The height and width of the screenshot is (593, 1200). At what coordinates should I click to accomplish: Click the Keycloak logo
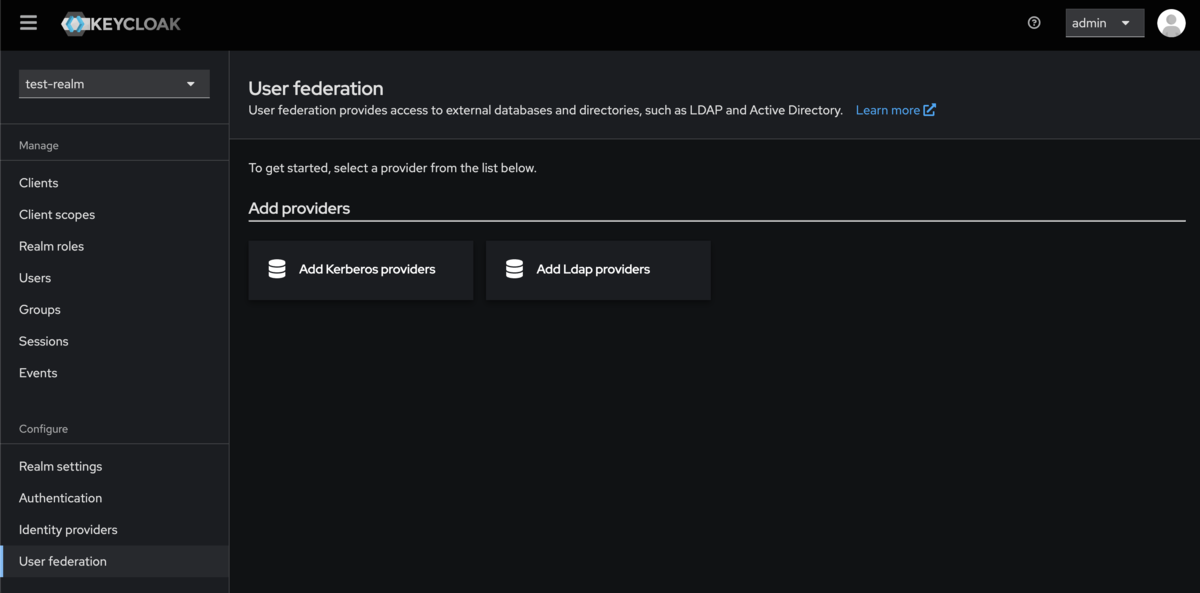pos(121,23)
